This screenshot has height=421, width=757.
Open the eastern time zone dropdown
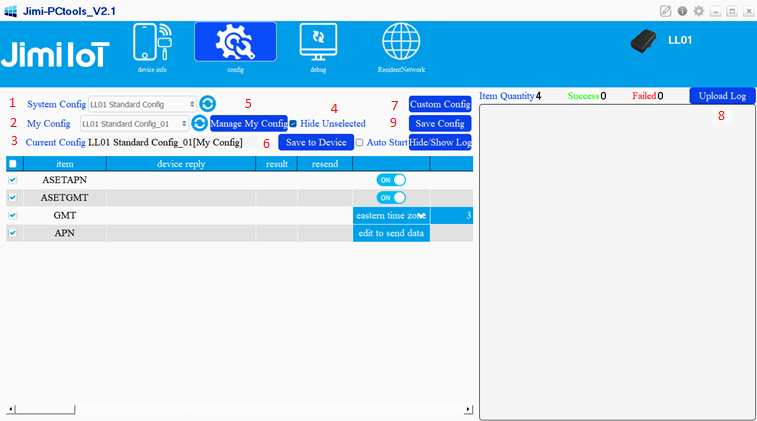tap(391, 215)
